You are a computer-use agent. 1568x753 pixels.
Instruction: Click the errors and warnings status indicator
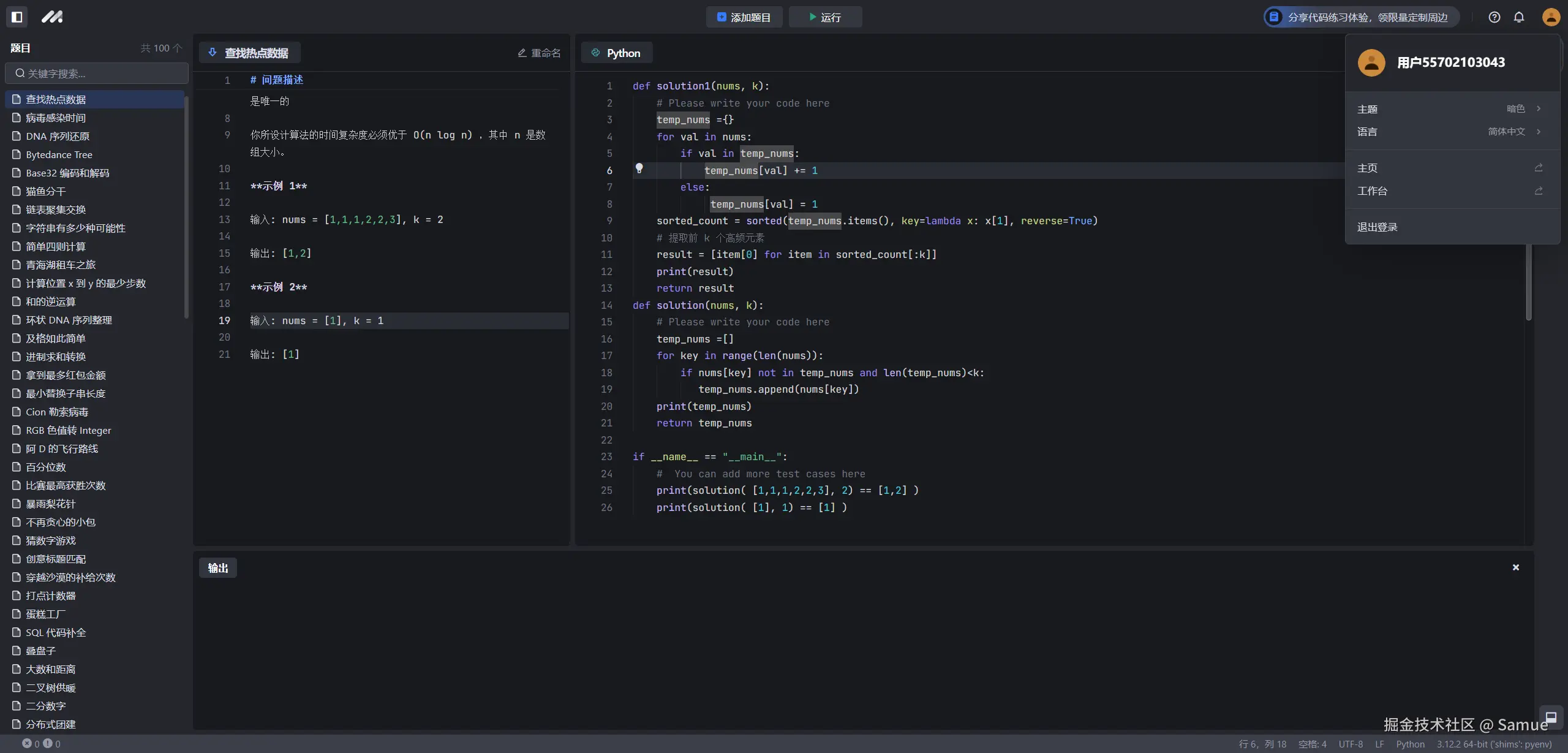pos(41,744)
